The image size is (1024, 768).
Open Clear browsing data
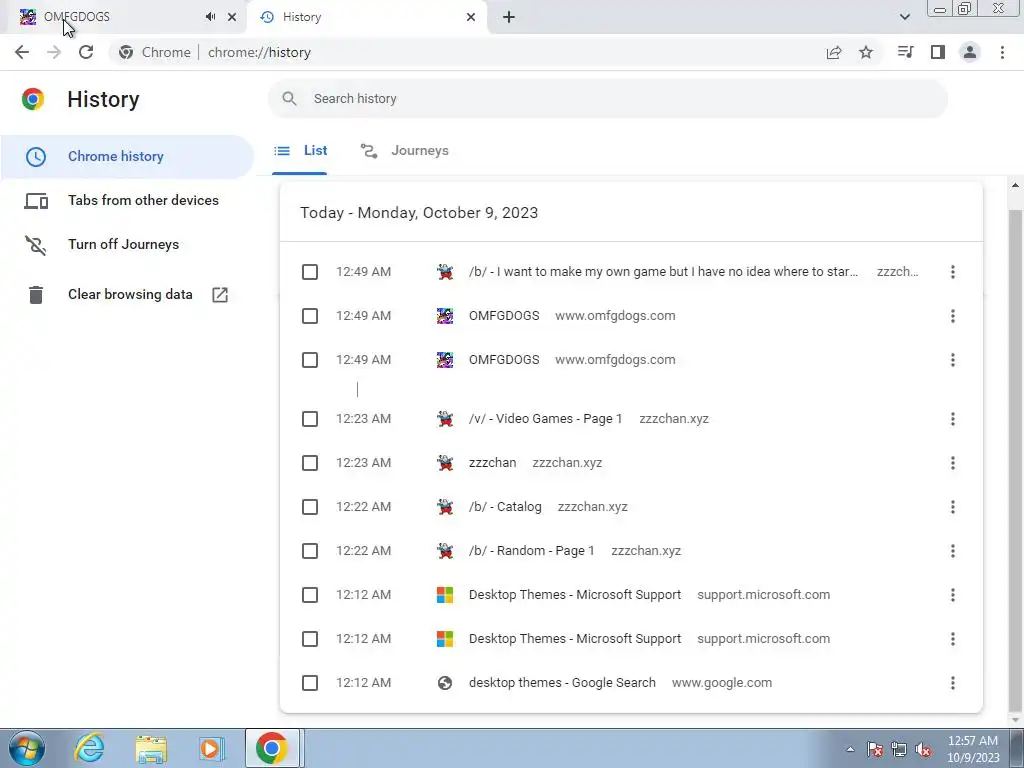127,295
